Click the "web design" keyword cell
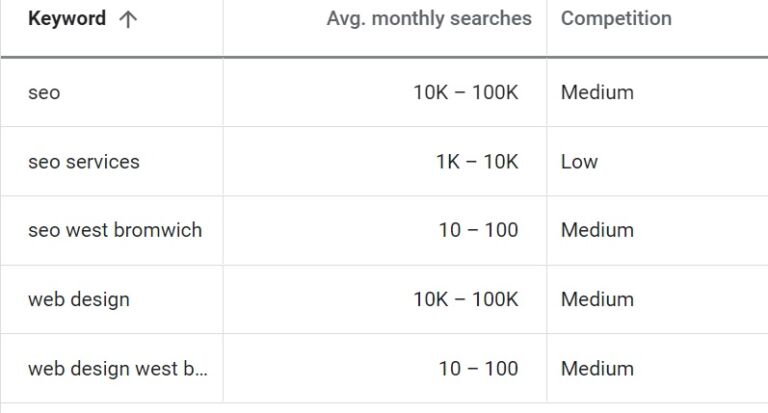768x413 pixels. [79, 299]
